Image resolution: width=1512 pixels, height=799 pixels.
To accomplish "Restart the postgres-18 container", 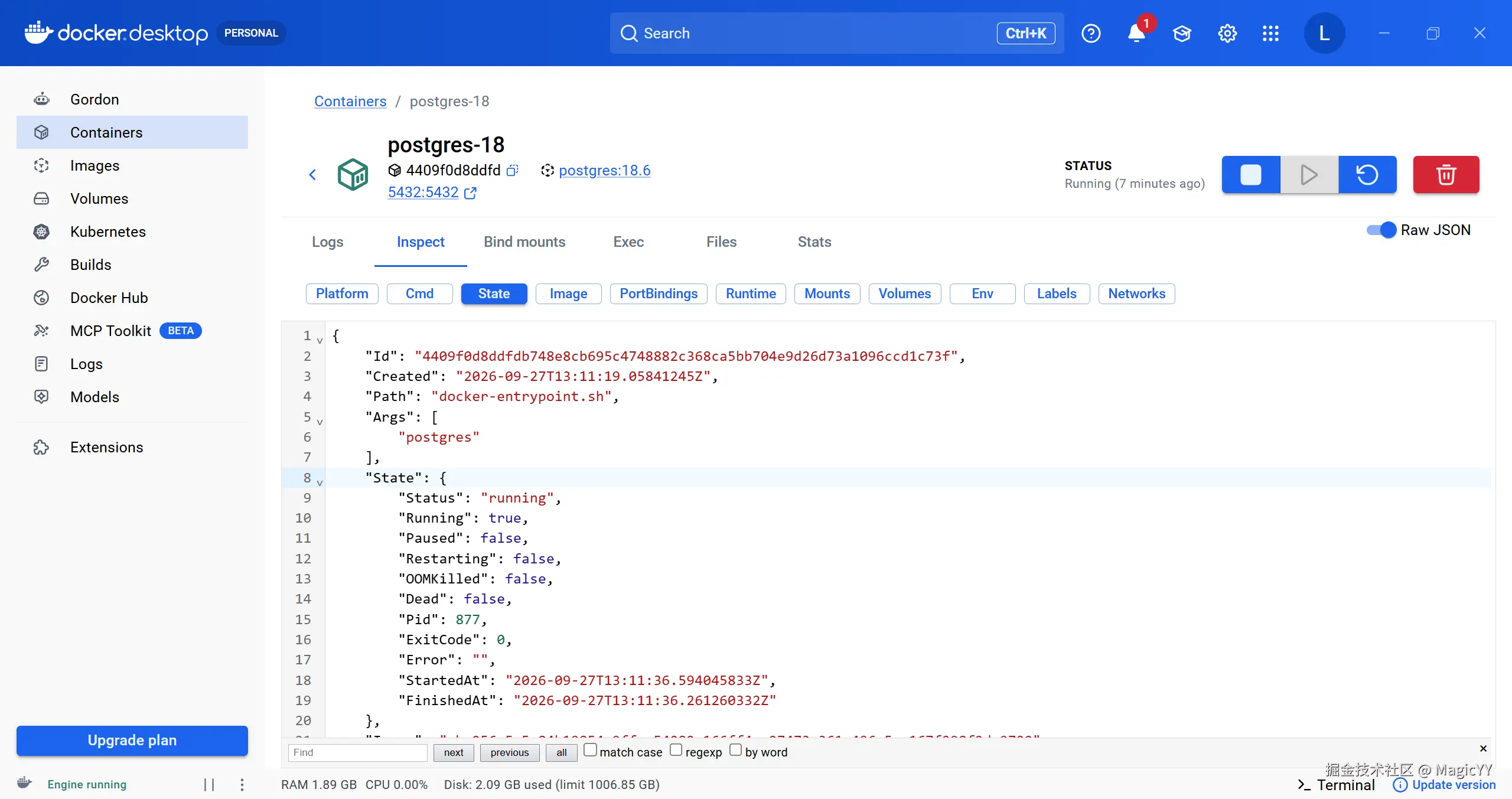I will click(1367, 175).
